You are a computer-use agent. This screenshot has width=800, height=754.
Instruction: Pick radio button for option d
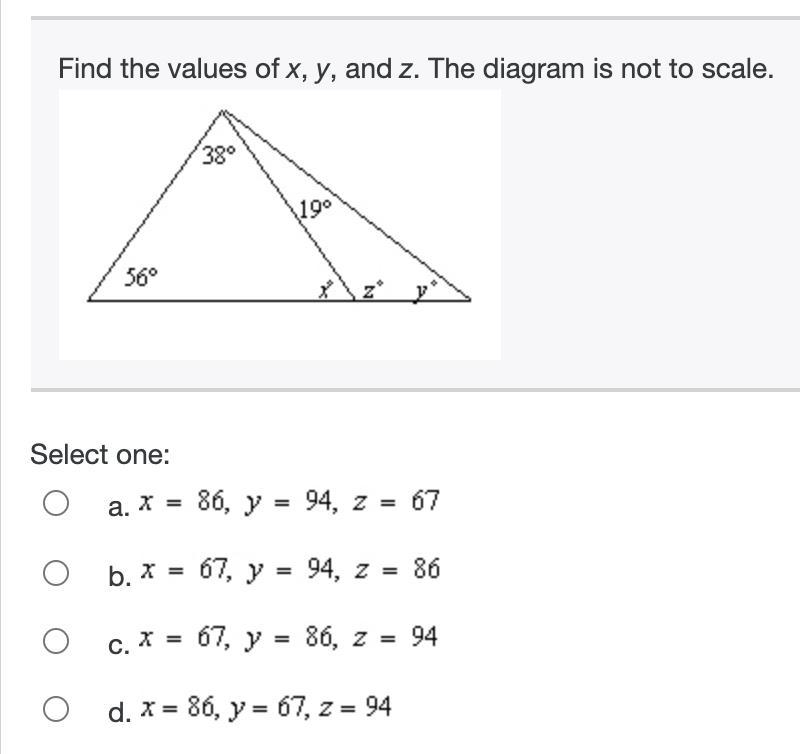[56, 709]
